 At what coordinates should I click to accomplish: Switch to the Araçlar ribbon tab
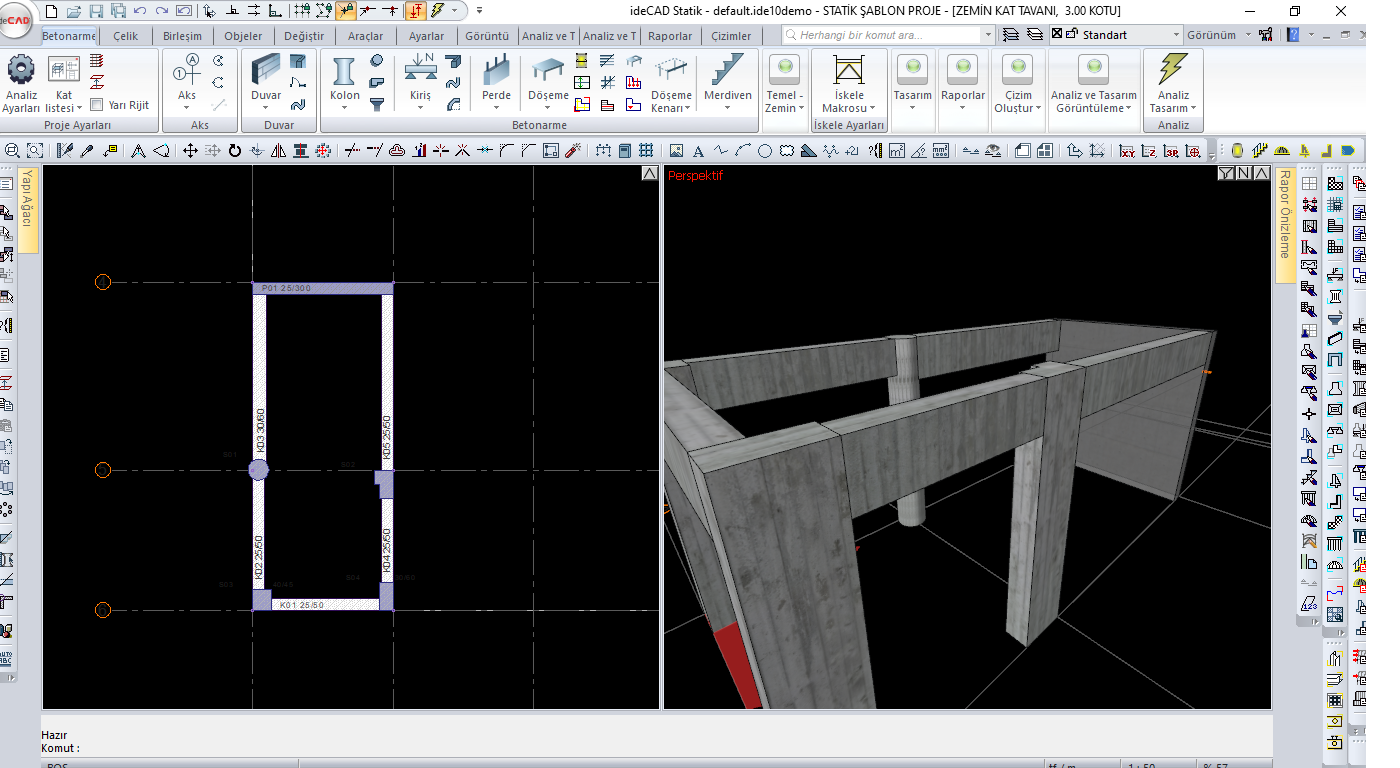click(365, 36)
